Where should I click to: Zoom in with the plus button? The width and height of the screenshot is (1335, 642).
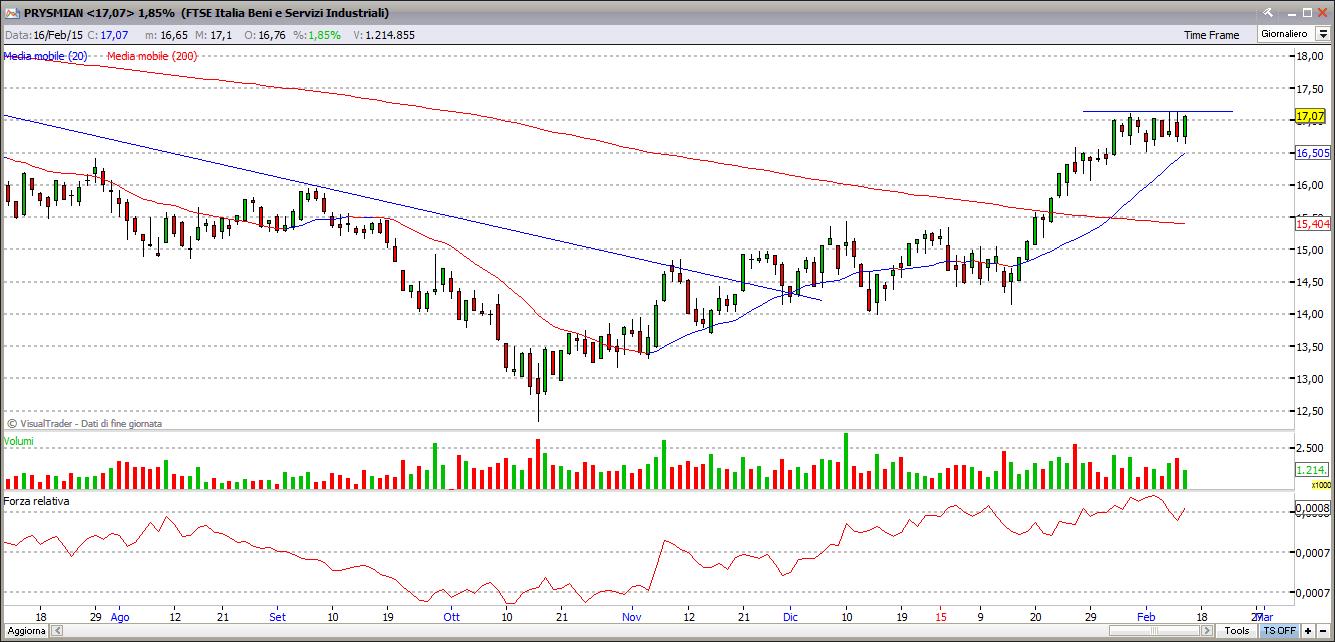tap(1308, 631)
